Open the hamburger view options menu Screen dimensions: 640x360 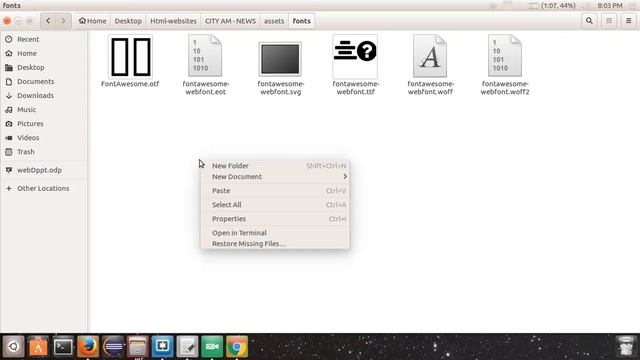629,21
